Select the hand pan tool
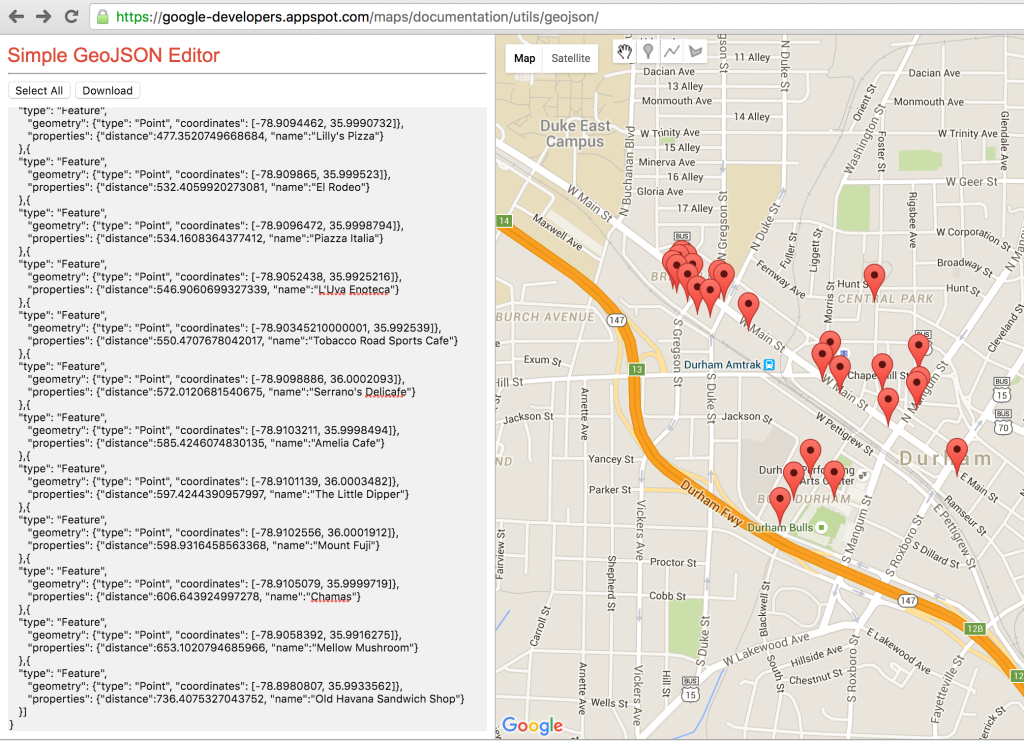 click(625, 51)
